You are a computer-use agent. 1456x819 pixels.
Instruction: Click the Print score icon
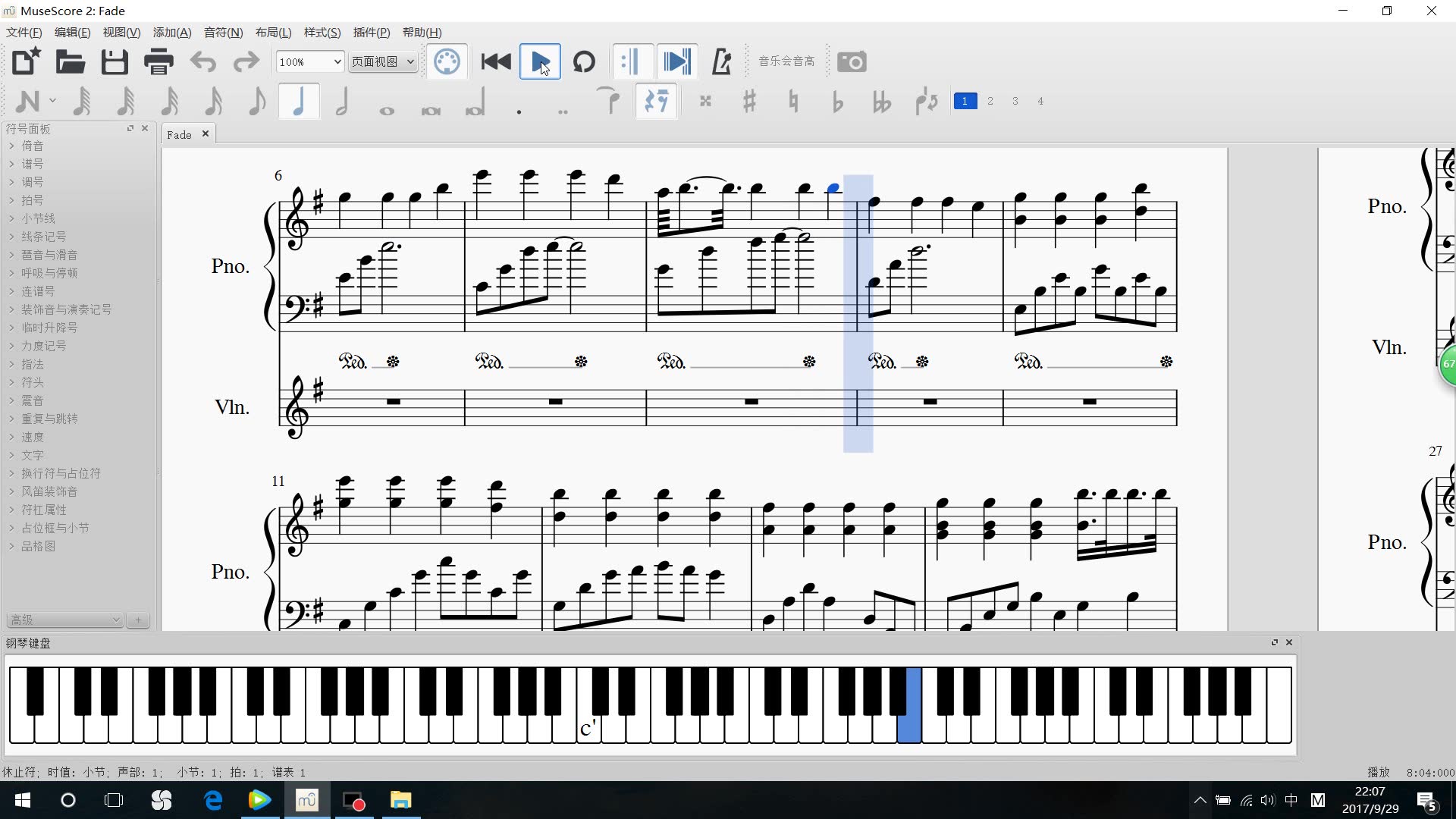(158, 62)
